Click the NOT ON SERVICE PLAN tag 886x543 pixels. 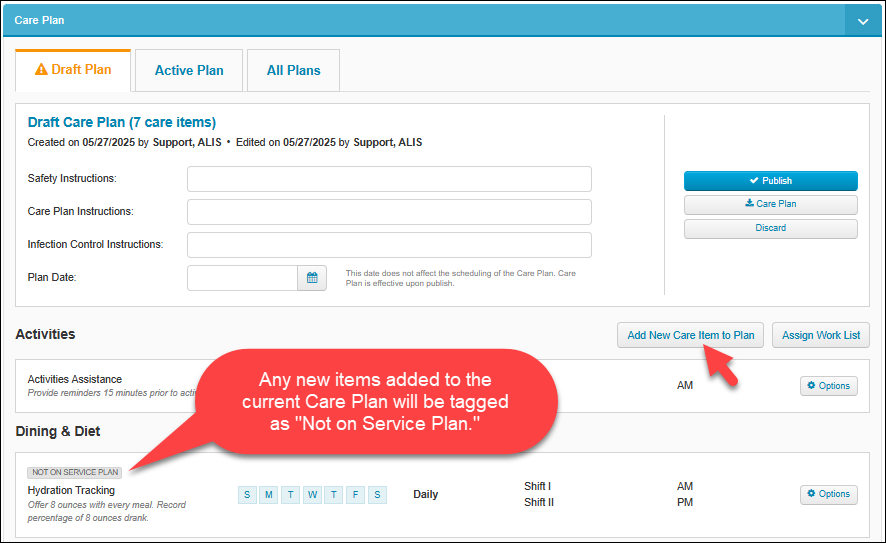pyautogui.click(x=75, y=472)
